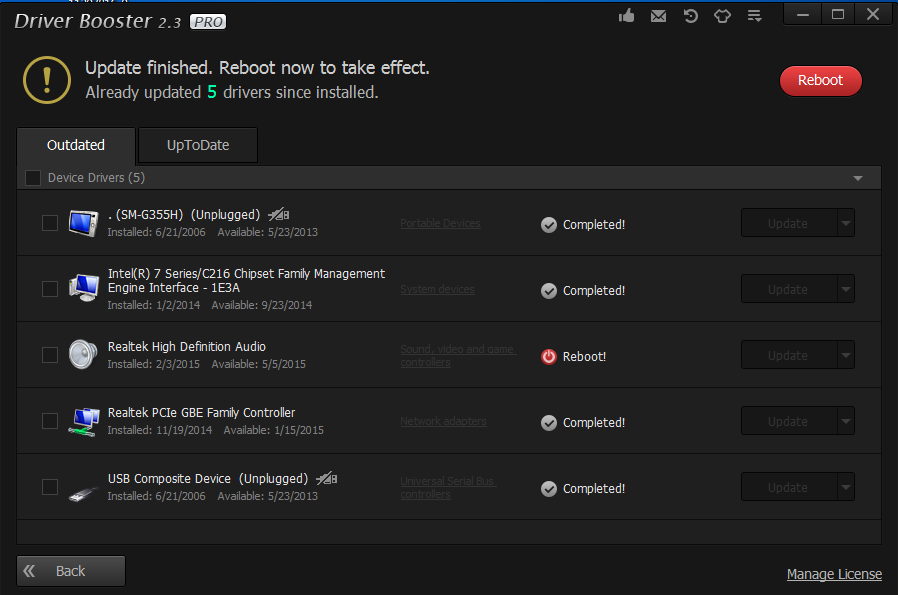This screenshot has height=595, width=898.
Task: Open the feedback envelope icon
Action: point(659,16)
